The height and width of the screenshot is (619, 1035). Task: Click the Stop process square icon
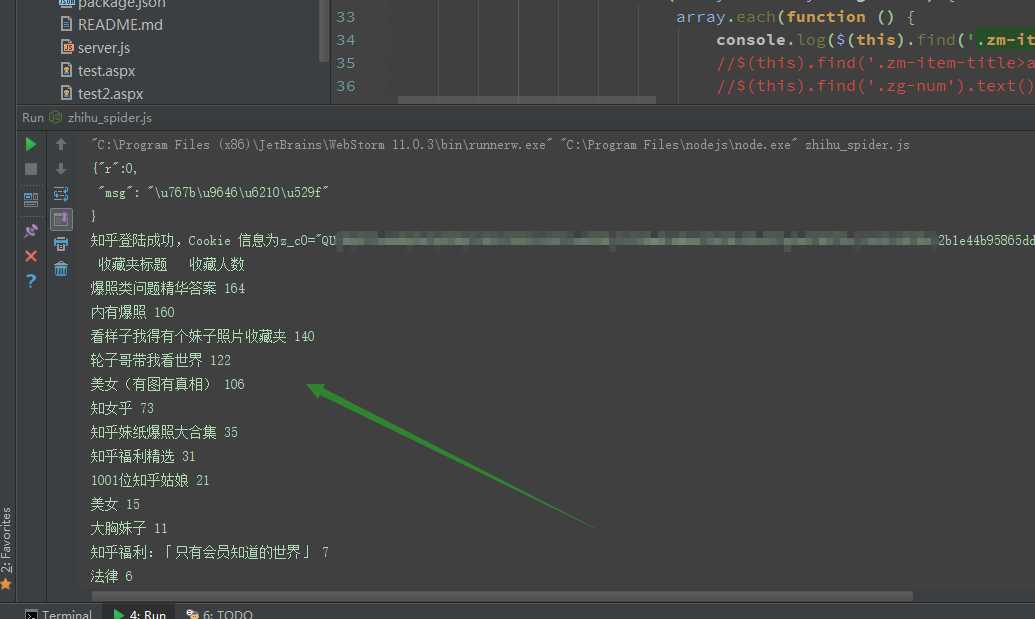(30, 169)
